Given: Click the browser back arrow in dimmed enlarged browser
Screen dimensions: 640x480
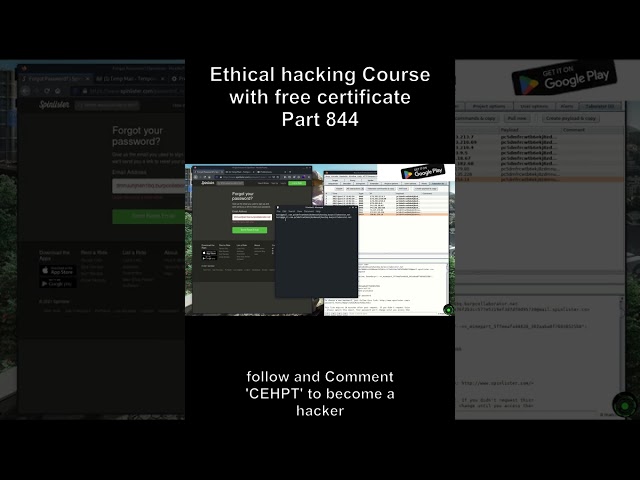Looking at the screenshot, I should click(26, 91).
